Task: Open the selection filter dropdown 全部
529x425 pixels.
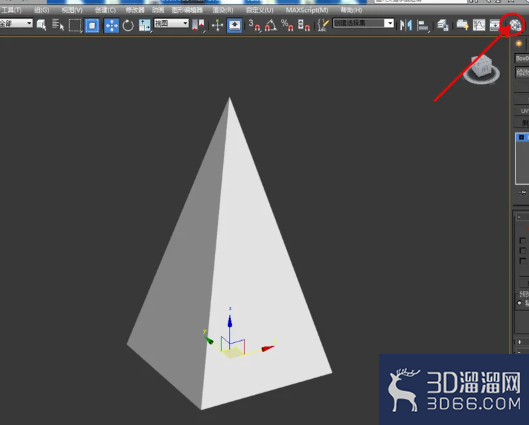Action: click(x=16, y=23)
